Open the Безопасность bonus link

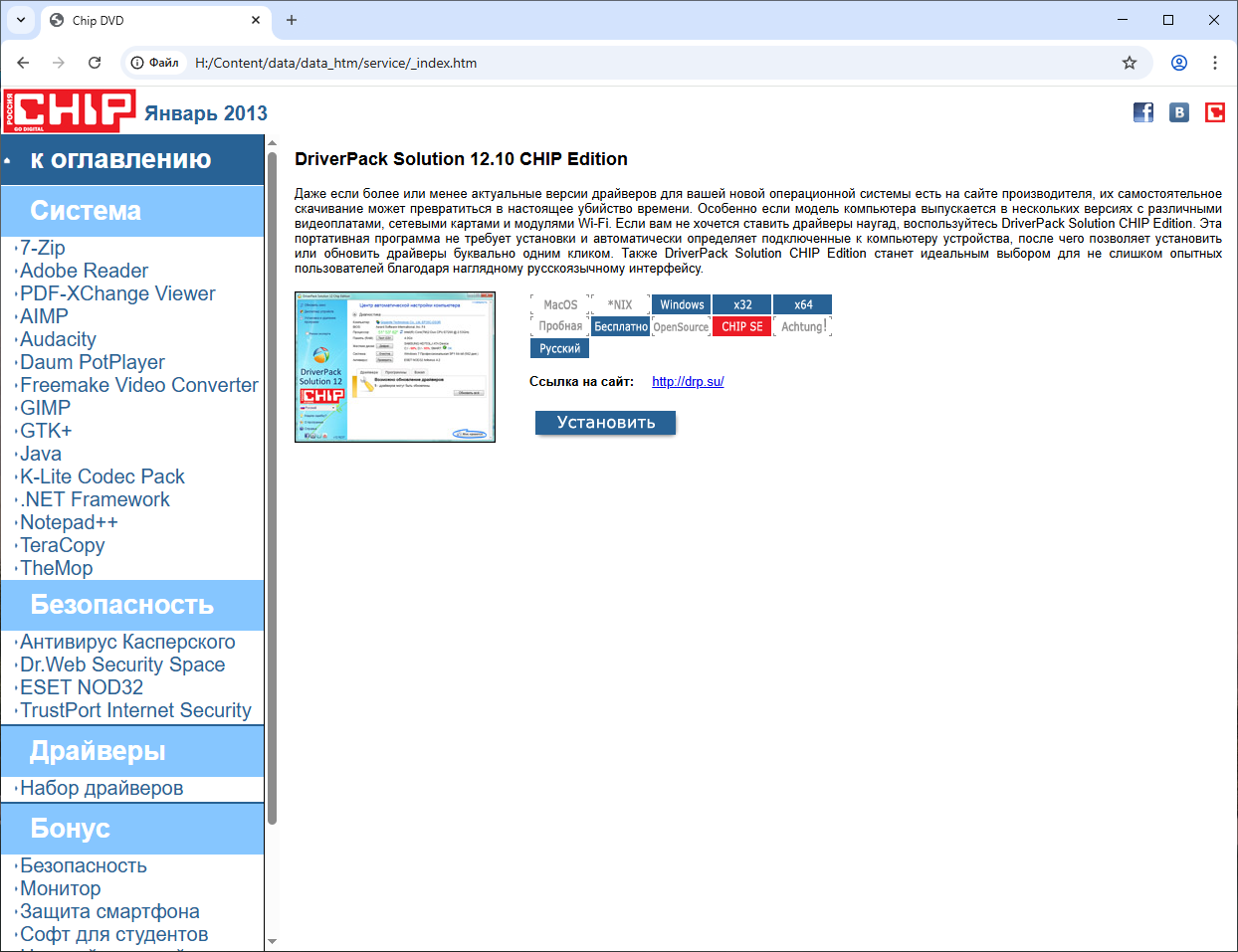[x=84, y=865]
